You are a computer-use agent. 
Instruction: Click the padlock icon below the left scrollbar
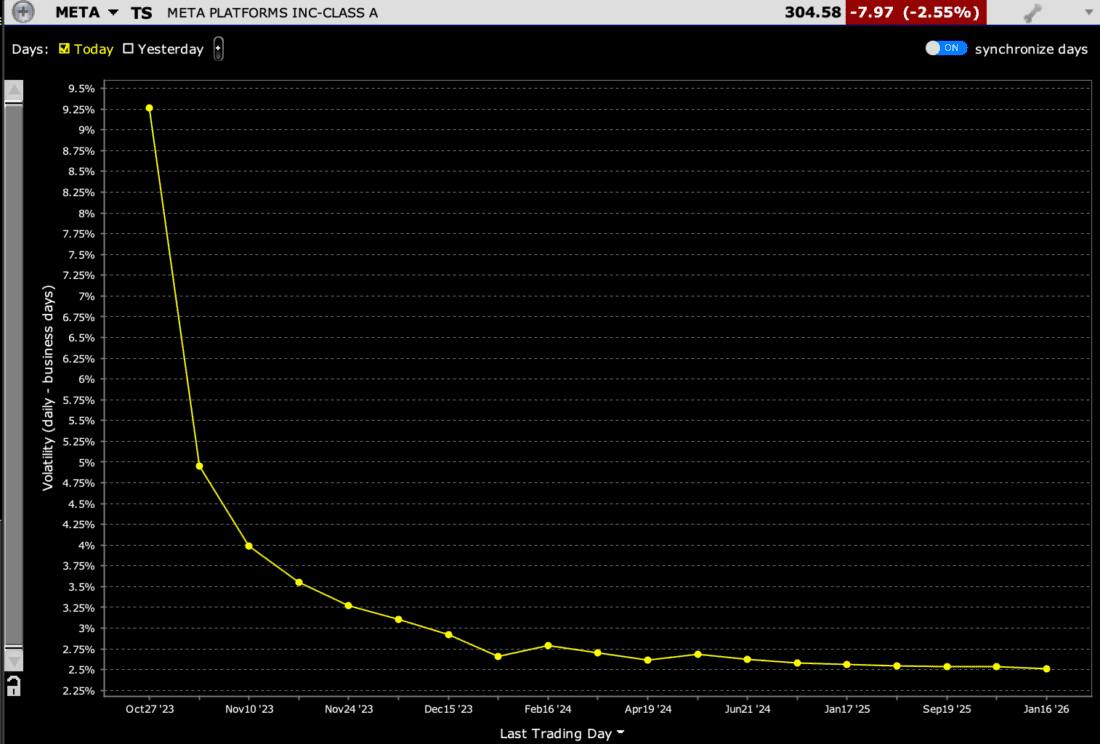(14, 685)
